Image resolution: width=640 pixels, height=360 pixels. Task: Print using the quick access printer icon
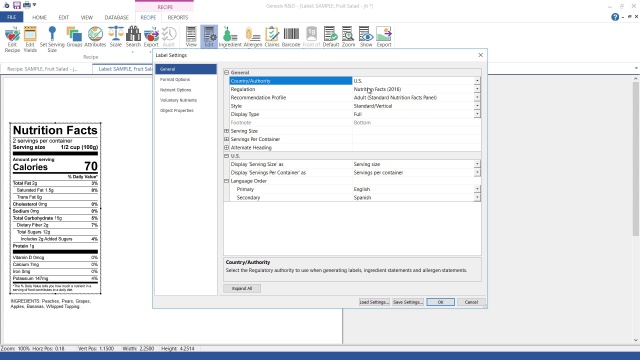coord(27,5)
